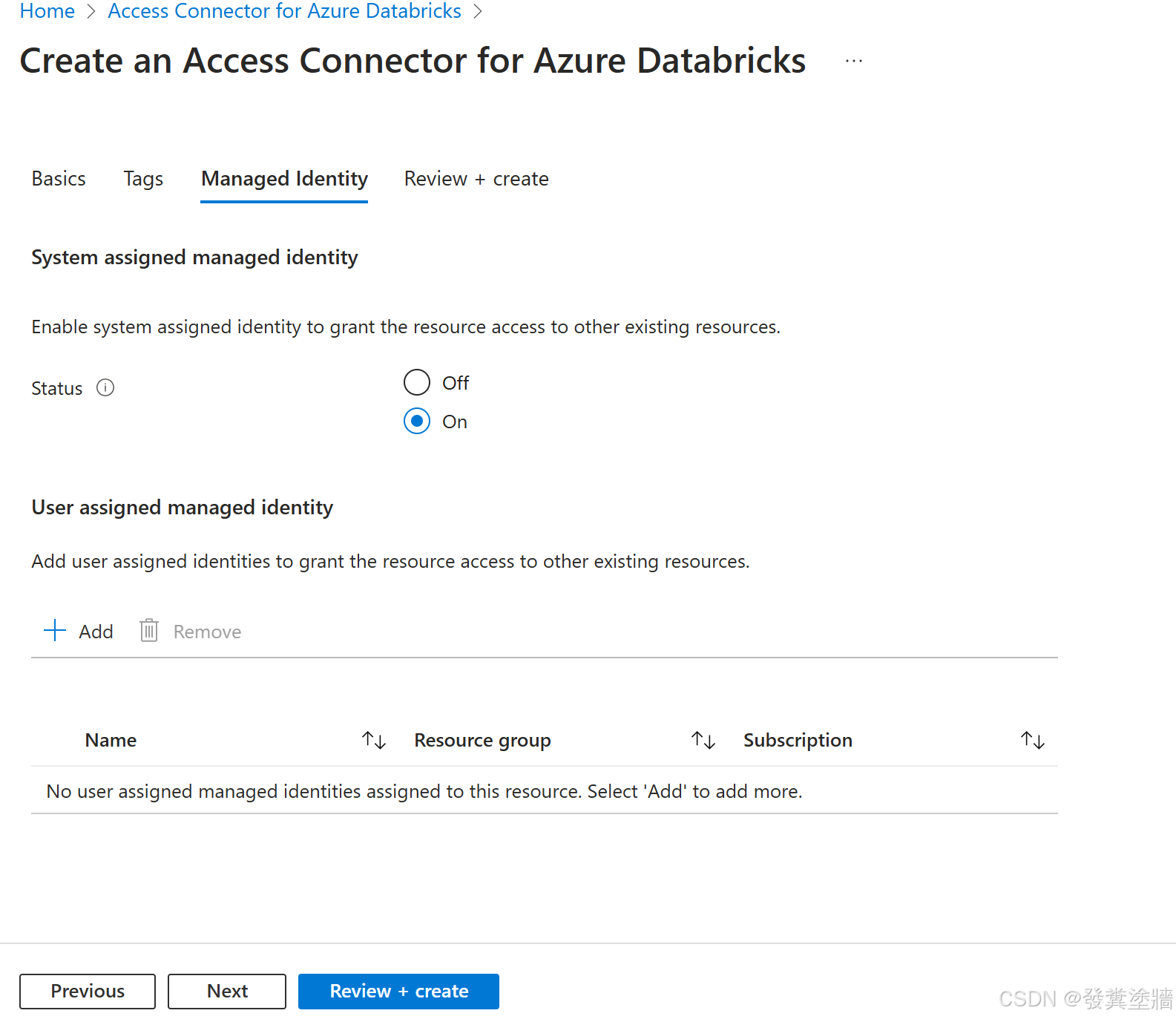
Task: Sort by Resource group column arrows
Action: coord(703,740)
